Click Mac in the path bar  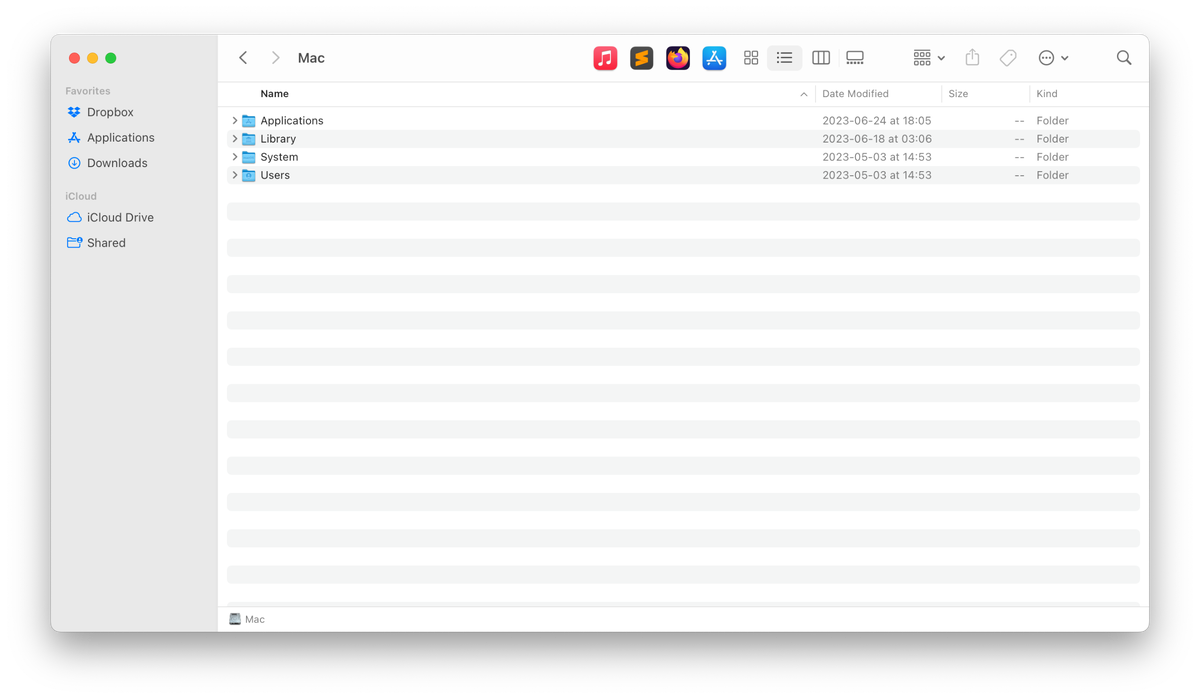[255, 620]
